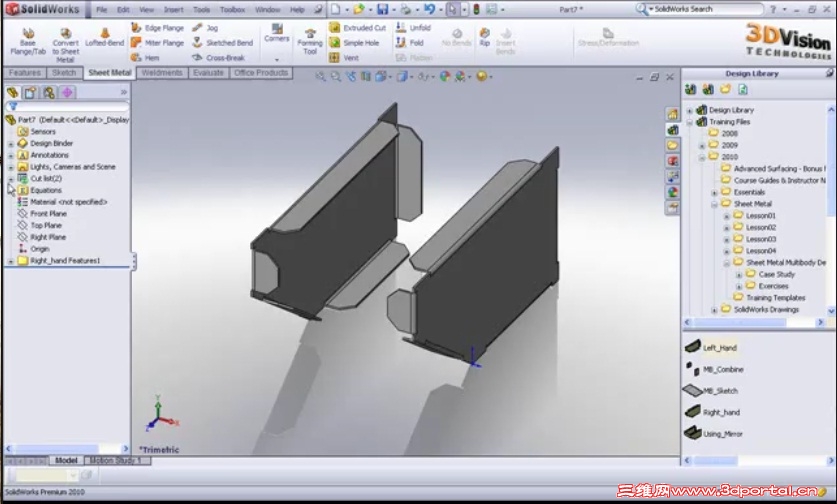Activate the Sketched Bend tool

tap(222, 43)
